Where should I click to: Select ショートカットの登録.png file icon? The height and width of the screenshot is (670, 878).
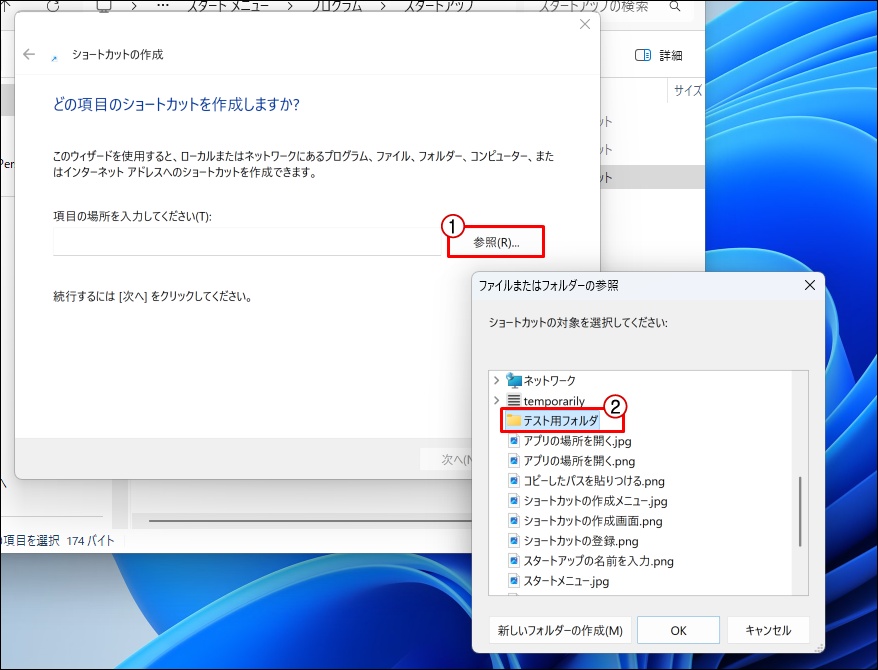pyautogui.click(x=514, y=541)
